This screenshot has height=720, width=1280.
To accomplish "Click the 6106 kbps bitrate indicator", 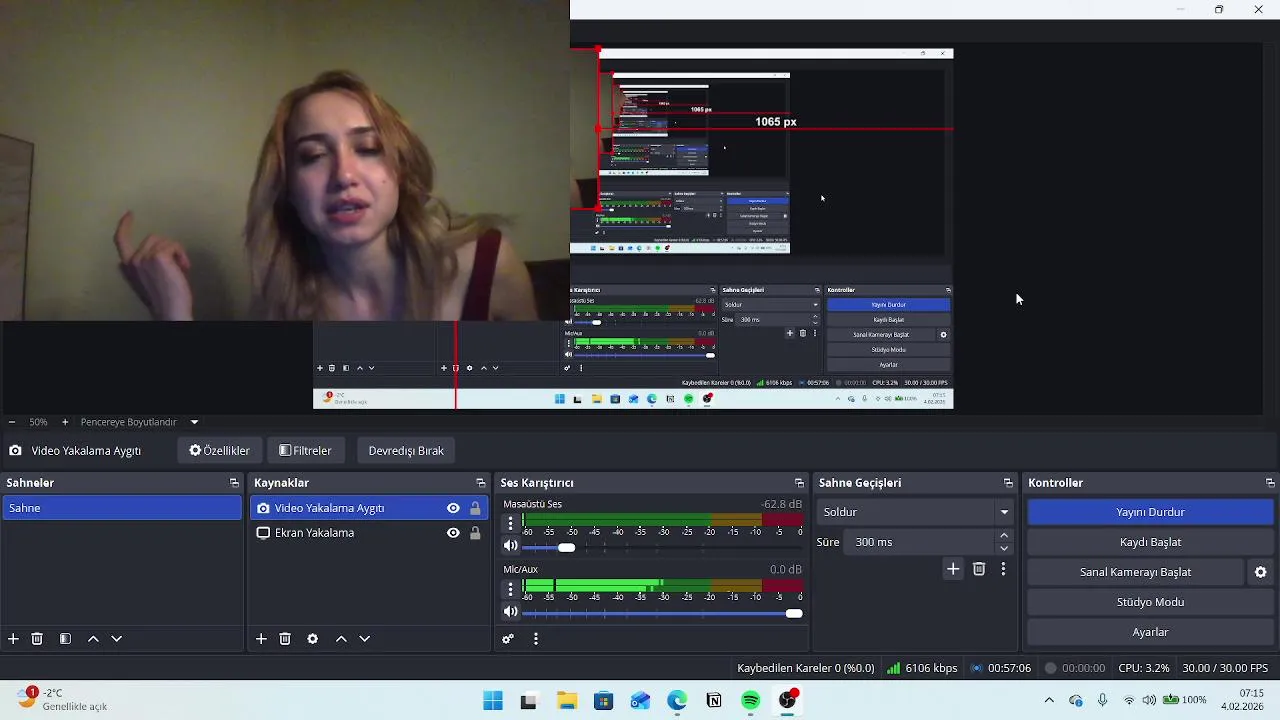I will tap(922, 668).
